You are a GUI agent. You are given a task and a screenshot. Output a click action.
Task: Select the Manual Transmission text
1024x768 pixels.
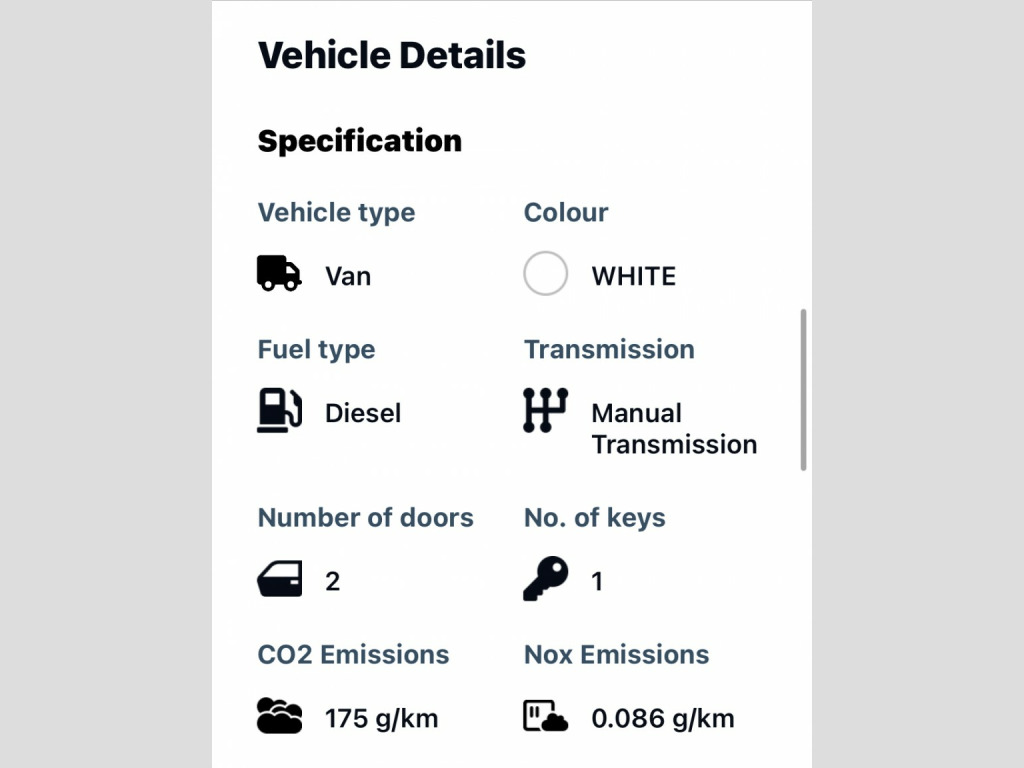pos(673,429)
